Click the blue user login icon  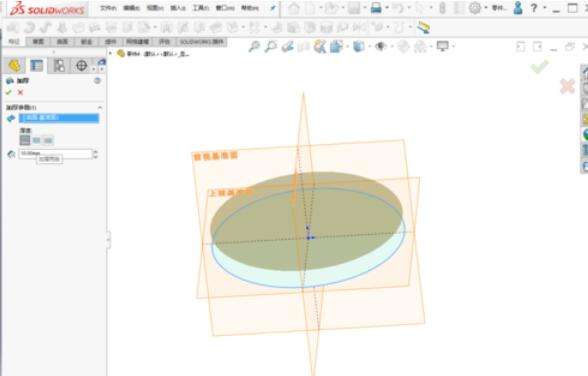pos(518,8)
